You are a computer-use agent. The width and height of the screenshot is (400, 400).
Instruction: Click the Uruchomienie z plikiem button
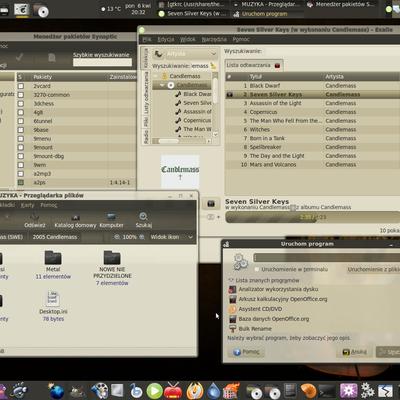coord(373,269)
